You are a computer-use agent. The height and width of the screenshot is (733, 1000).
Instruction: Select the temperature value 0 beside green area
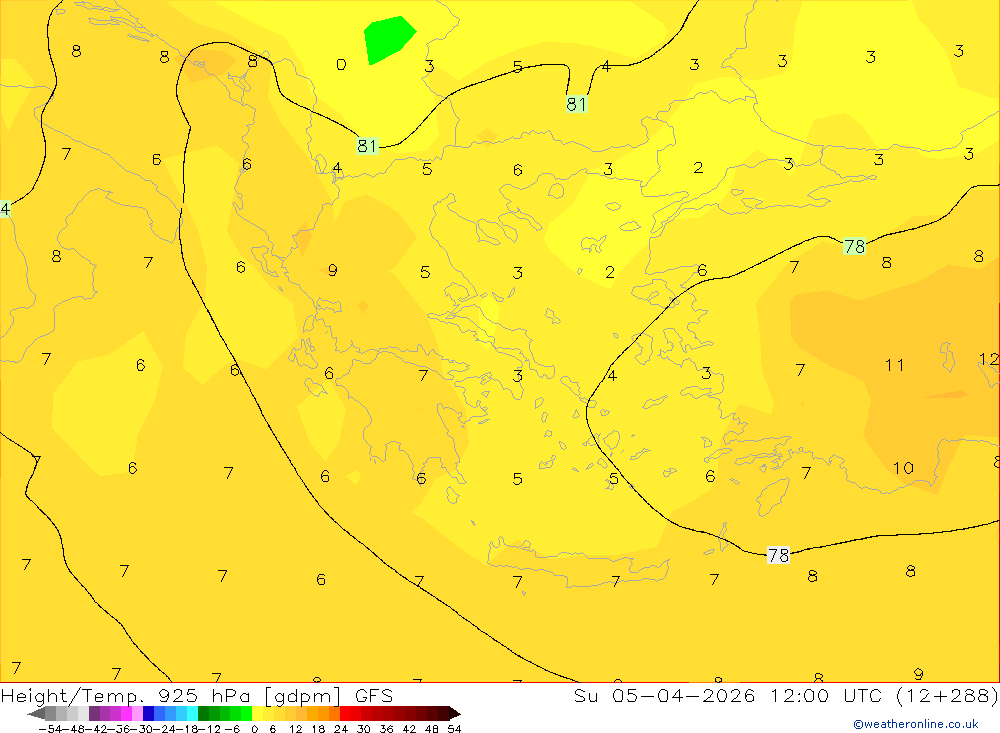point(341,64)
